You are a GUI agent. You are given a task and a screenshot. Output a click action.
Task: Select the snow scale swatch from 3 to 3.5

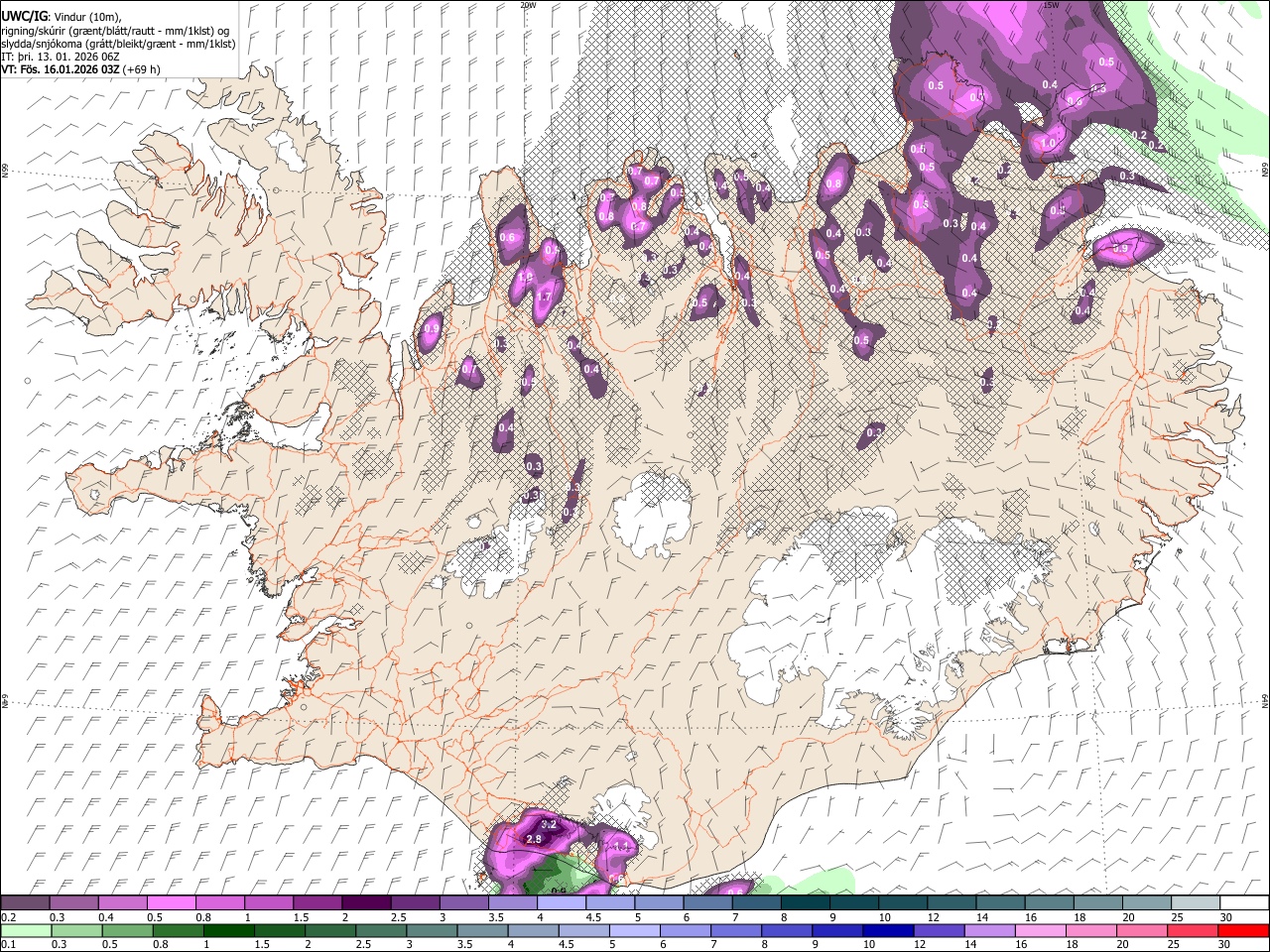(x=463, y=903)
